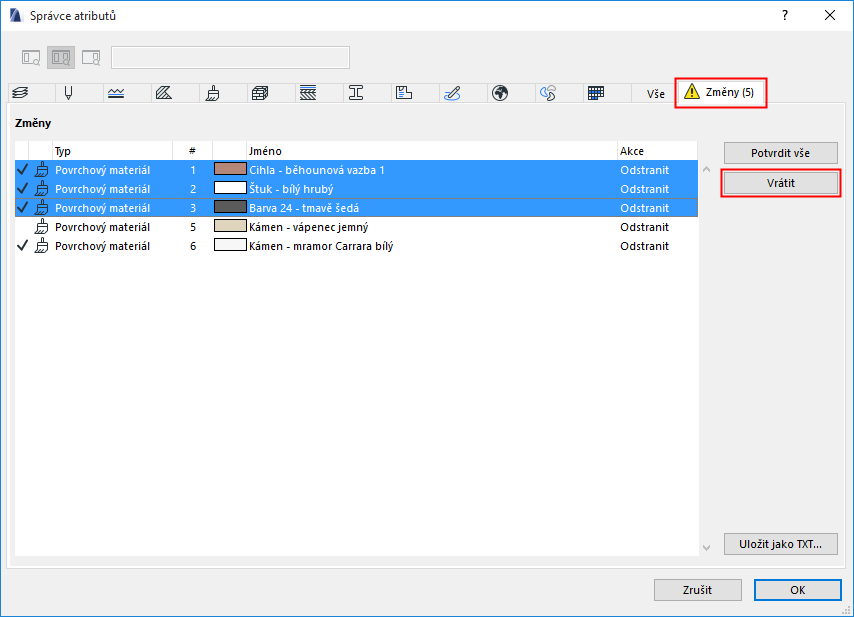Open the Composites attribute tab
854x617 pixels.
pyautogui.click(x=308, y=93)
